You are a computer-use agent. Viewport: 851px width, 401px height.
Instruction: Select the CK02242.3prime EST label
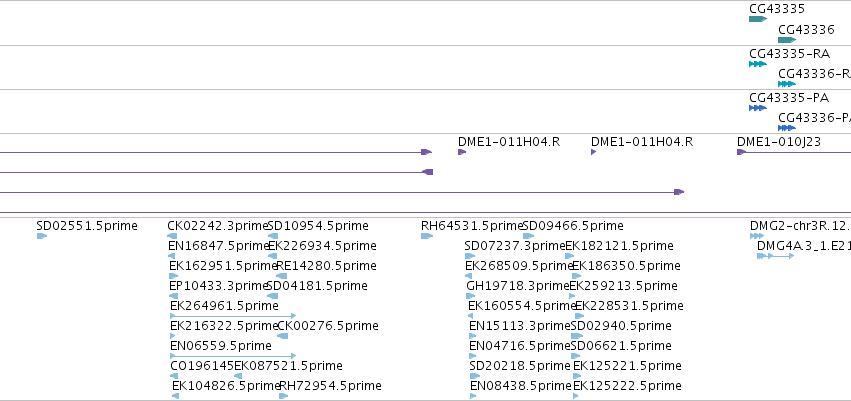(218, 226)
